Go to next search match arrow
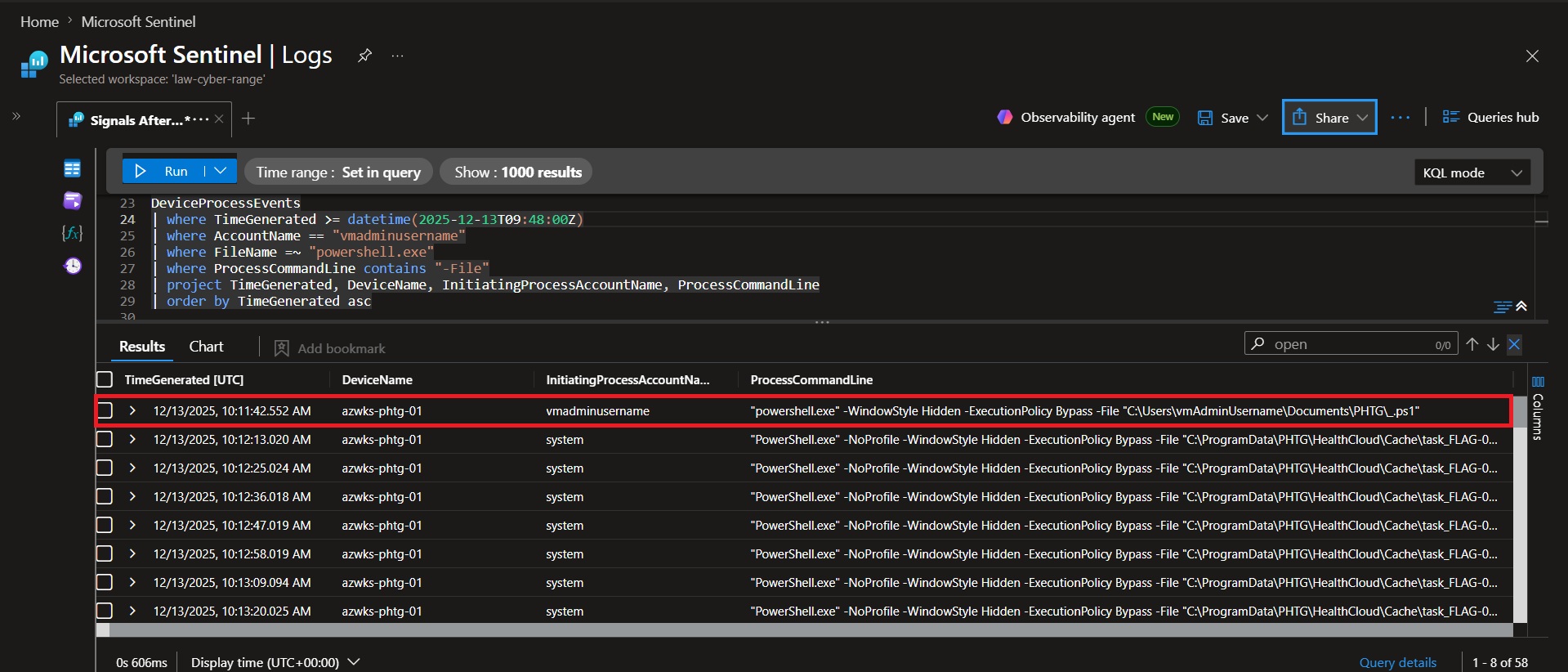This screenshot has height=672, width=1568. coord(1493,344)
